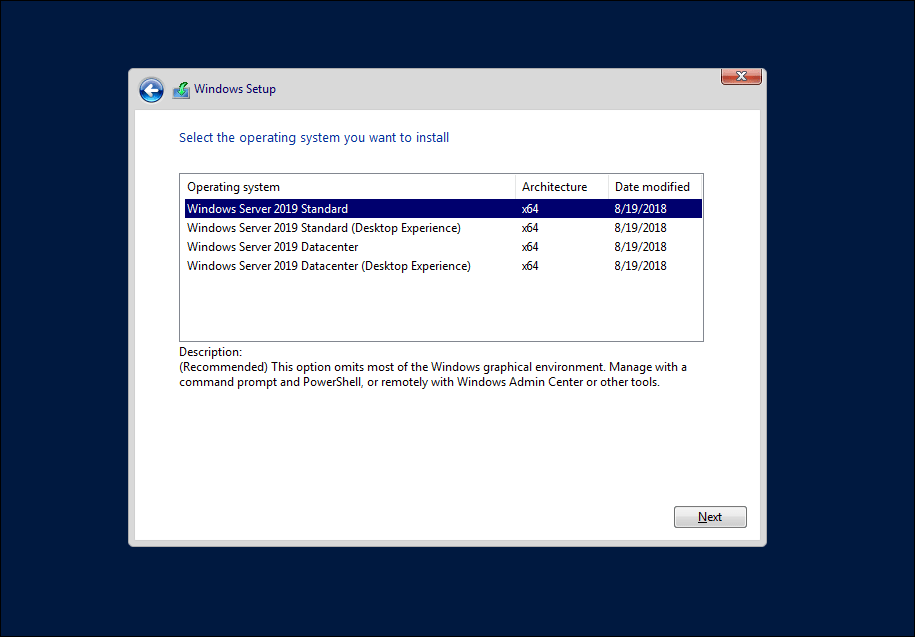Click the Windows Setup icon in title bar

point(181,90)
